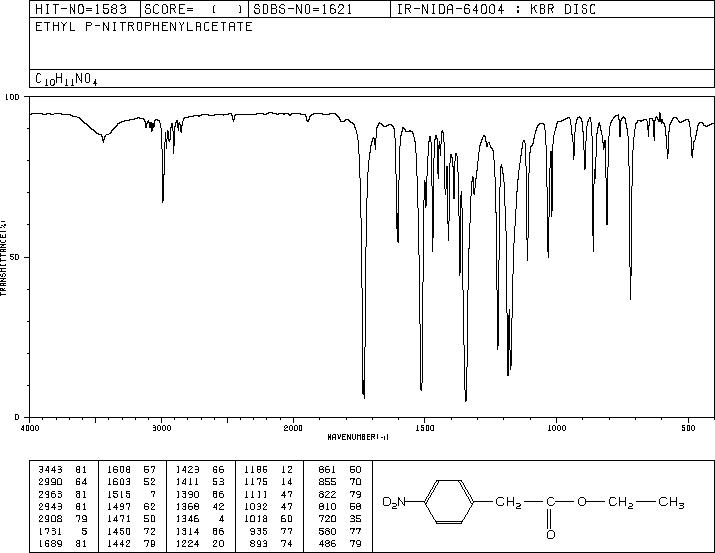The height and width of the screenshot is (553, 715).
Task: Click the 1423 peak entry in the table
Action: point(200,470)
